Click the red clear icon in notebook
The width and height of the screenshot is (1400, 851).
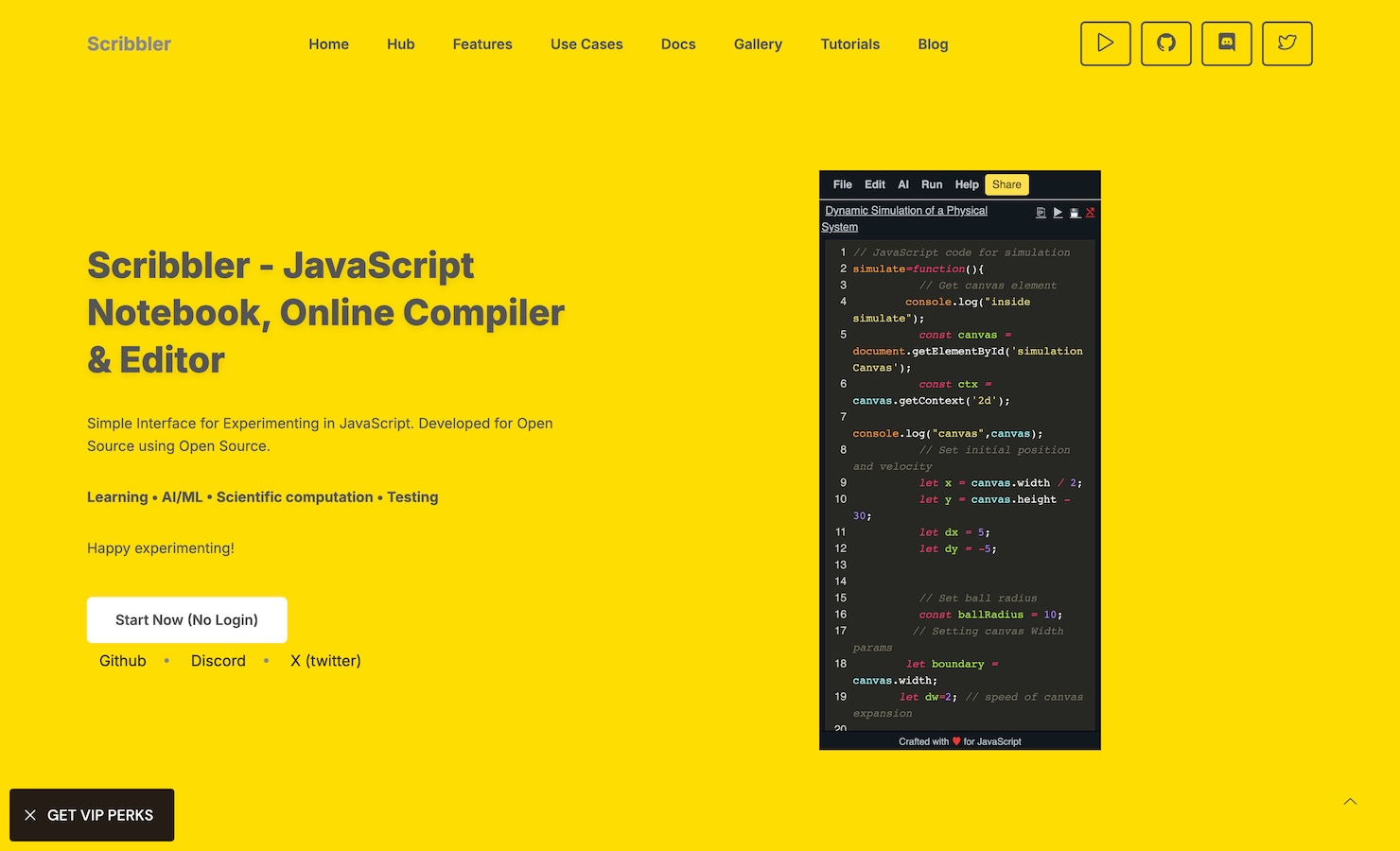point(1090,213)
